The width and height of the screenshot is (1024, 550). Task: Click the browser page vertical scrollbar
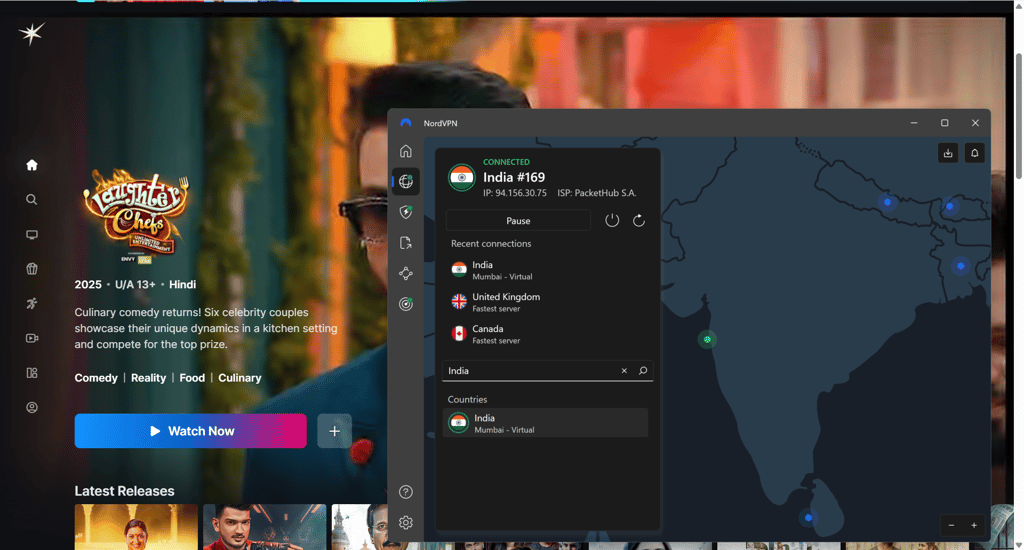[1019, 116]
